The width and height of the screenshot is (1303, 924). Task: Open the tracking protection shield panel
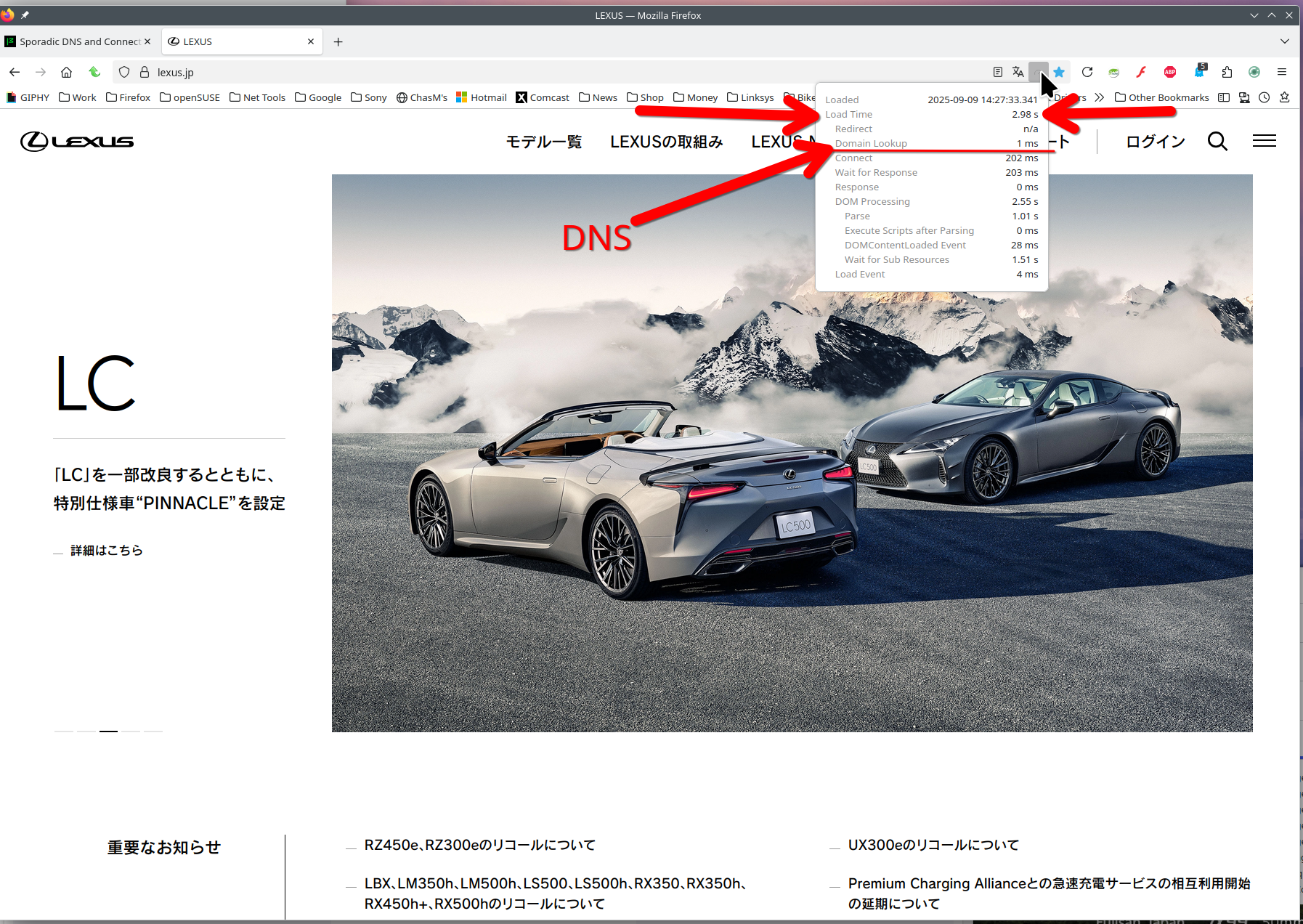(124, 72)
